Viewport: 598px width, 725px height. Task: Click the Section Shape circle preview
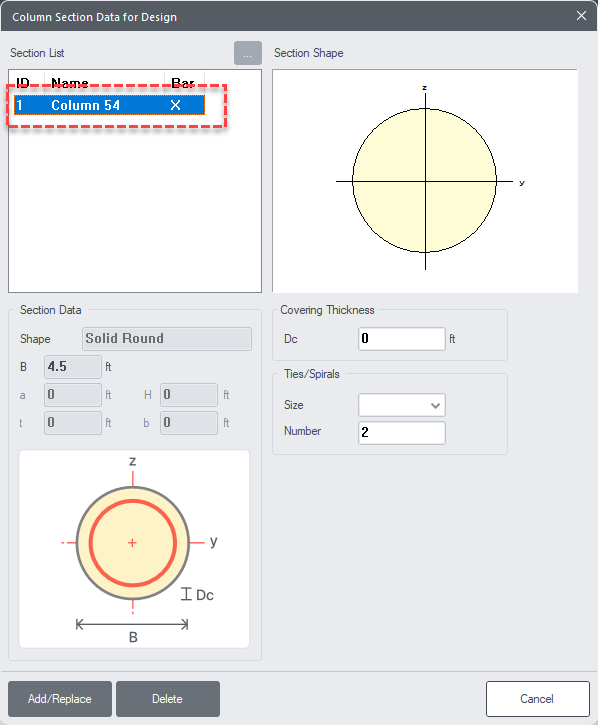(x=425, y=181)
